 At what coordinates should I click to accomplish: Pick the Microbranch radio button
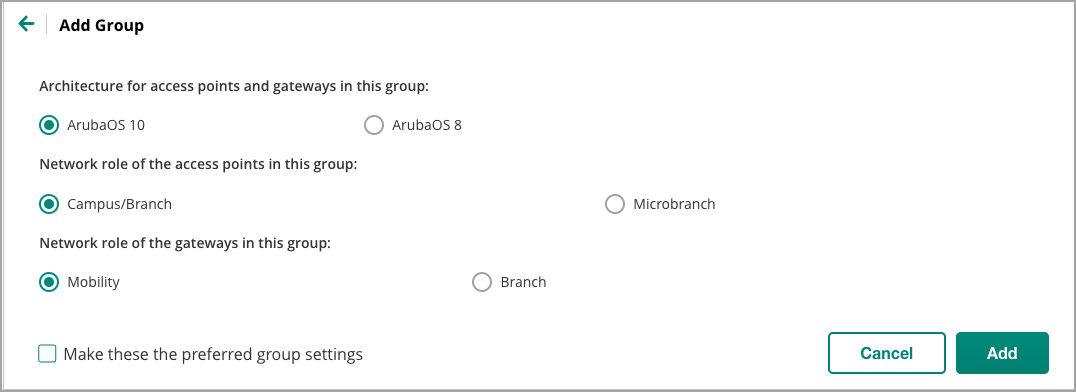[615, 204]
